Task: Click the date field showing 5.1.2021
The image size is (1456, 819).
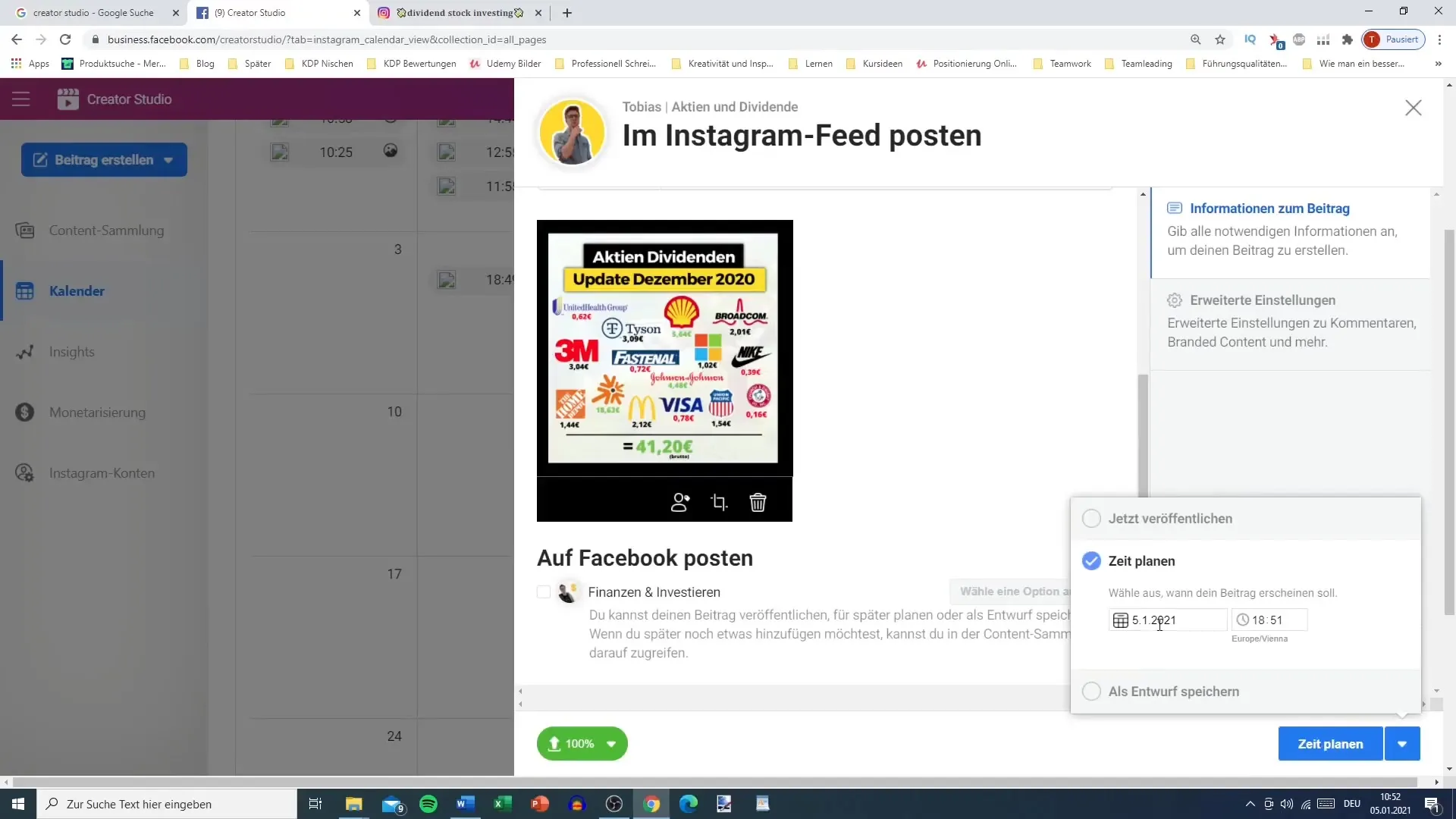Action: pyautogui.click(x=1168, y=620)
